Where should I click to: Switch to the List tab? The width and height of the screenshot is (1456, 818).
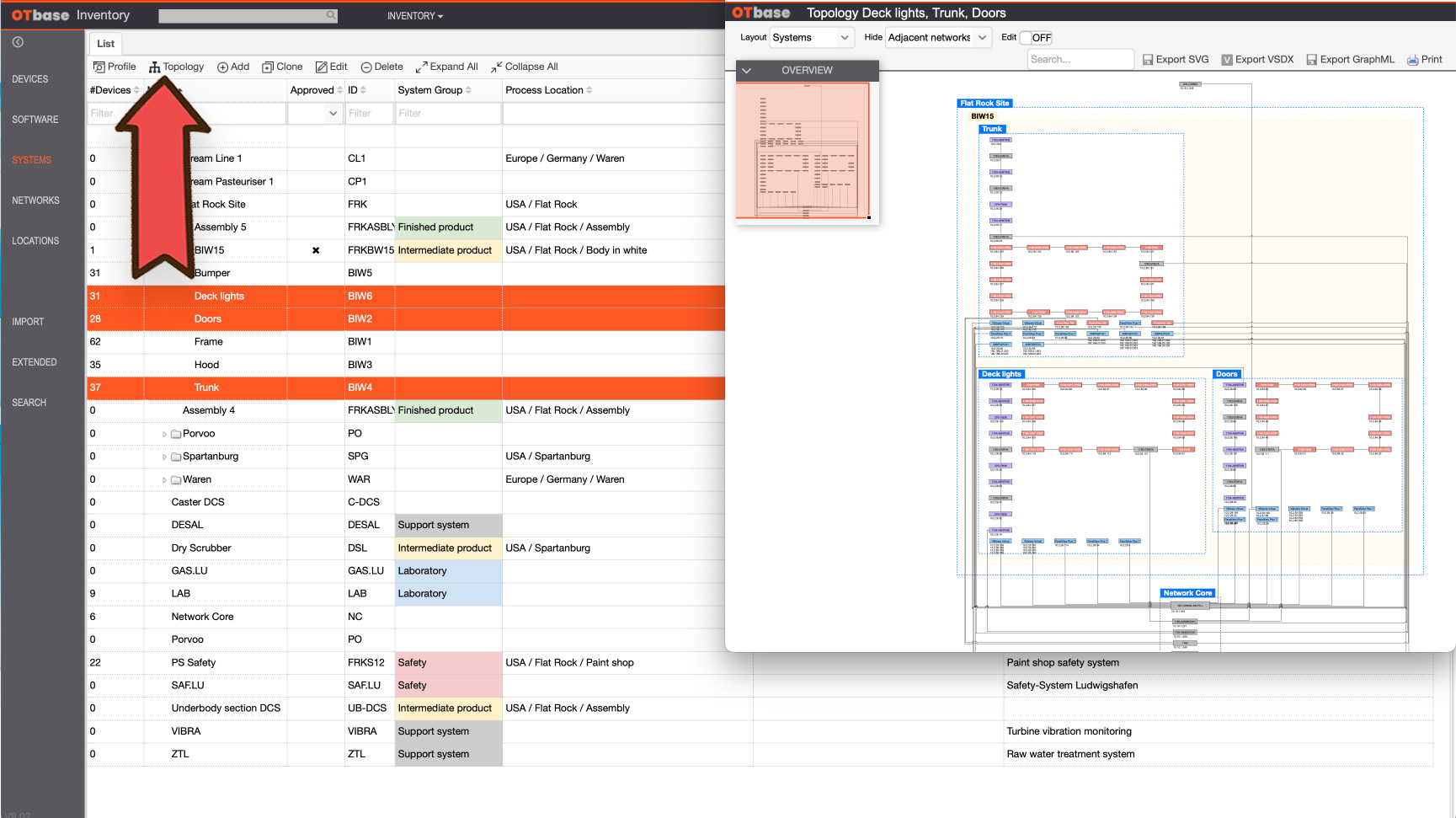point(105,44)
